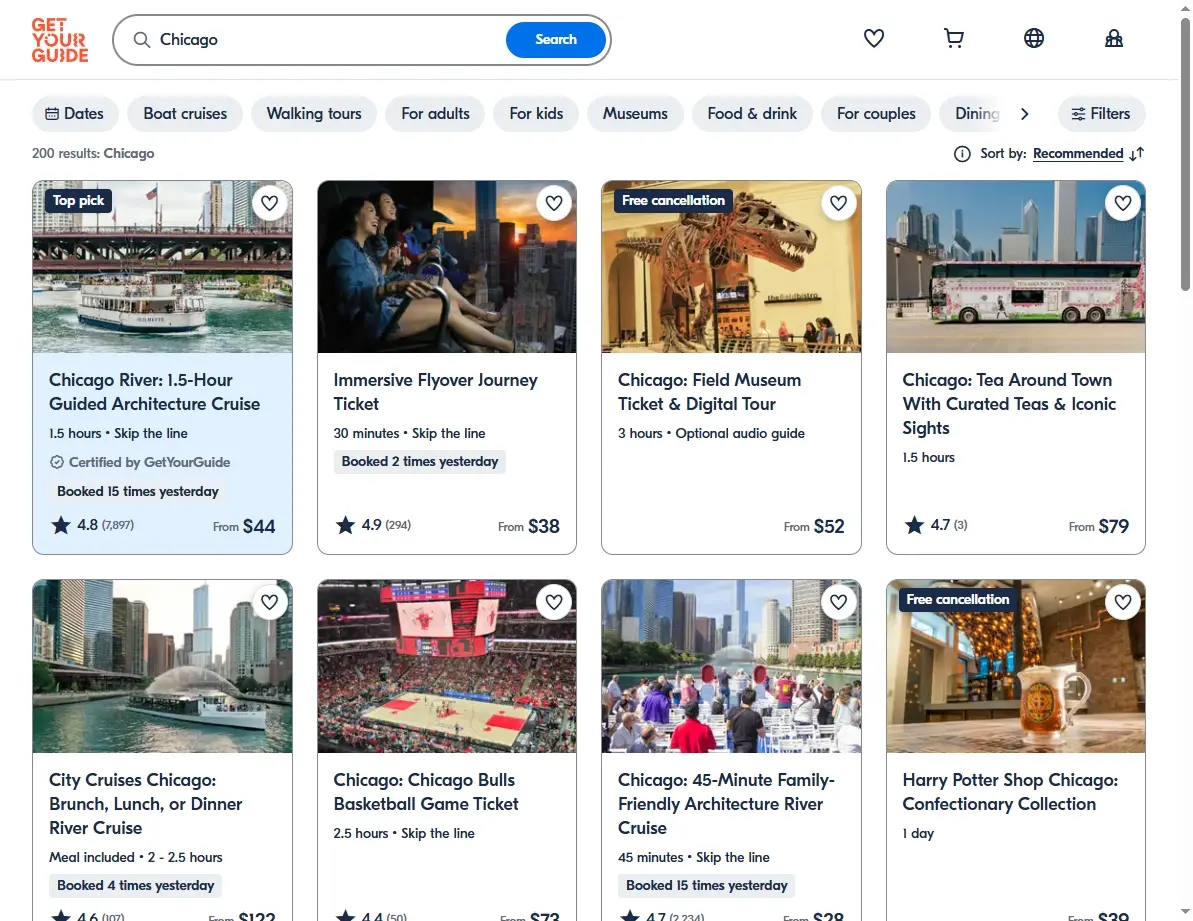Screen dimensions: 1193x921
Task: Click the Top pick badge
Action: (78, 201)
